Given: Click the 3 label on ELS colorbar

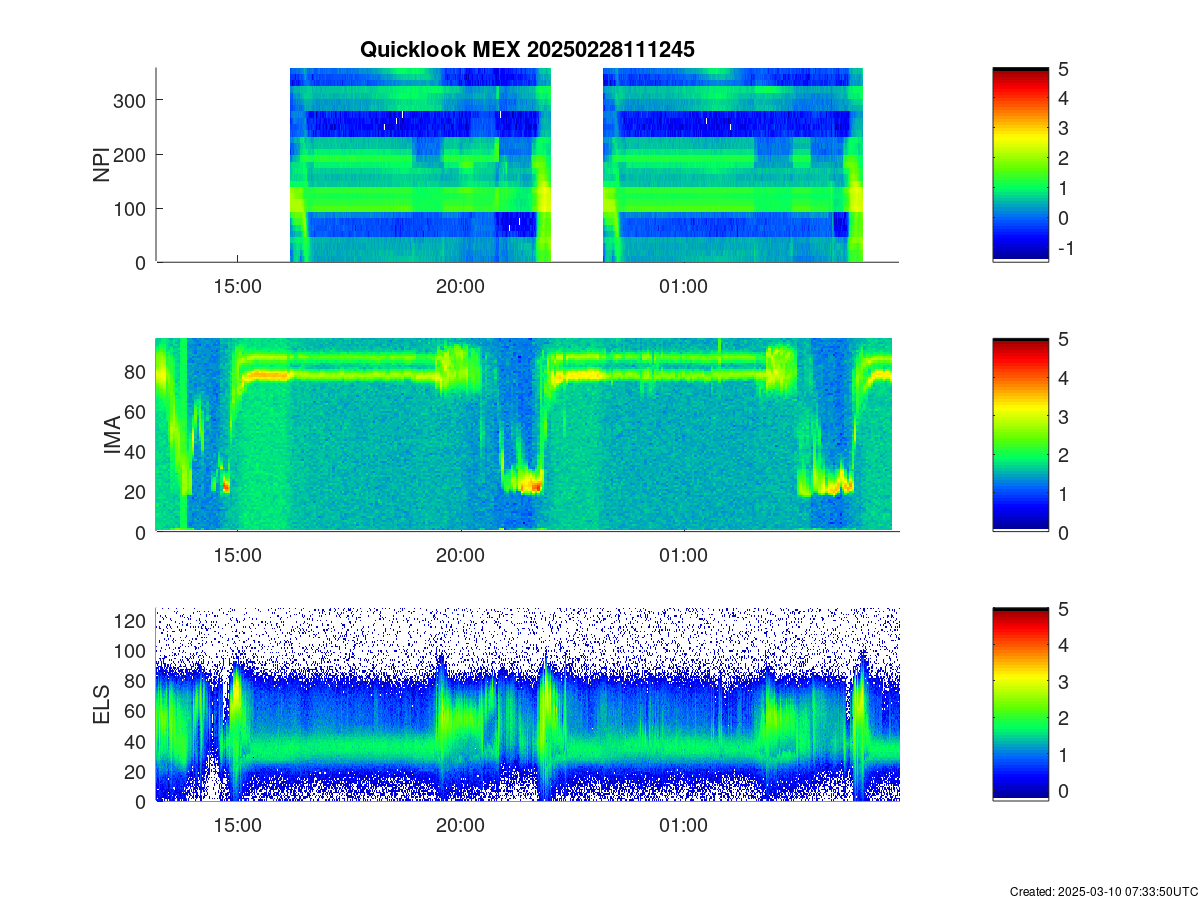Looking at the screenshot, I should tap(1064, 682).
